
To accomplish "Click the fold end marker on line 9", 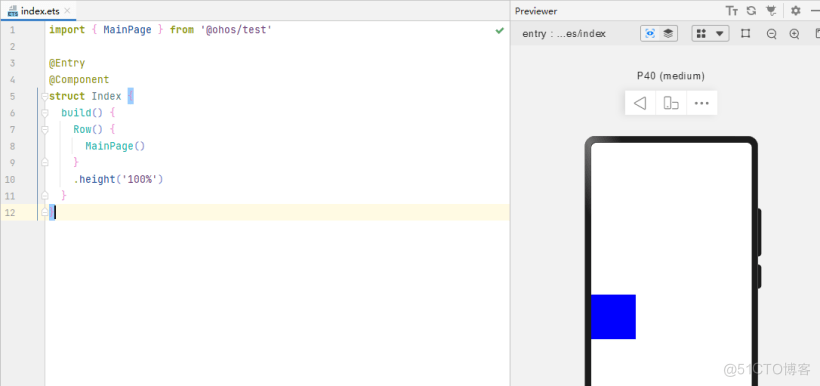I will (x=44, y=163).
